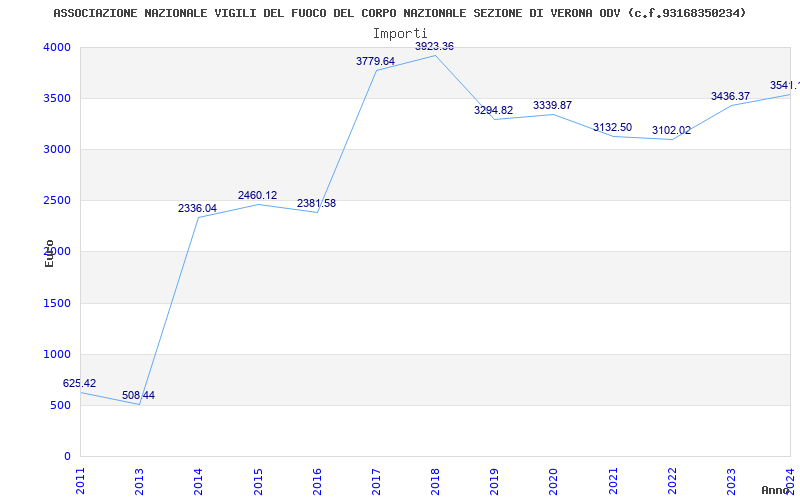Viewport: 800px width, 500px height.
Task: Select the 3779.64 data label
Action: tap(376, 61)
